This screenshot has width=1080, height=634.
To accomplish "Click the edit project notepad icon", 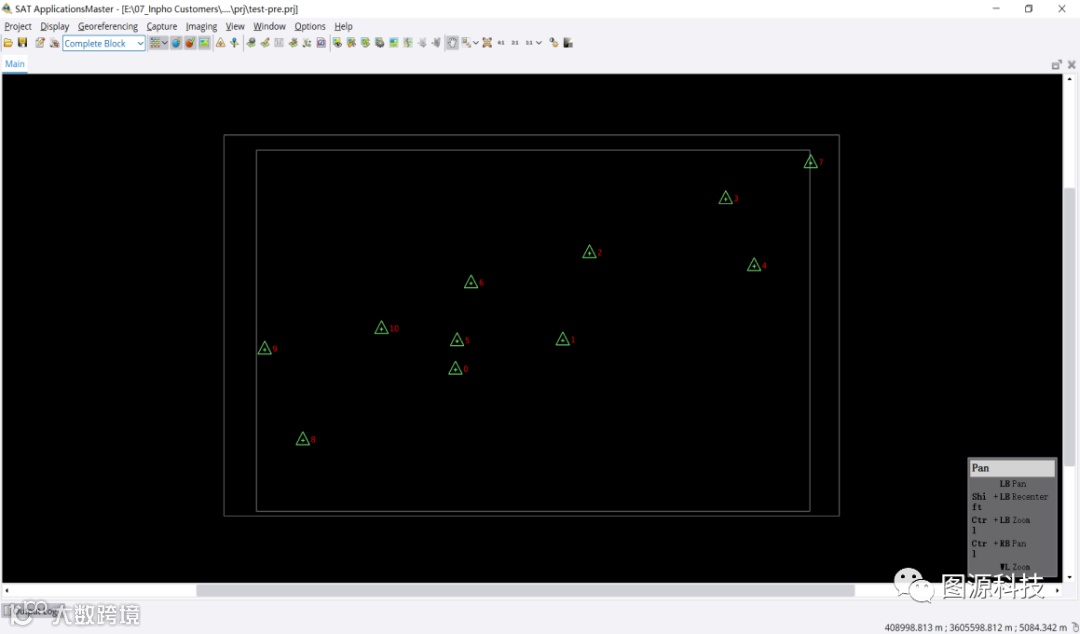I will (40, 43).
